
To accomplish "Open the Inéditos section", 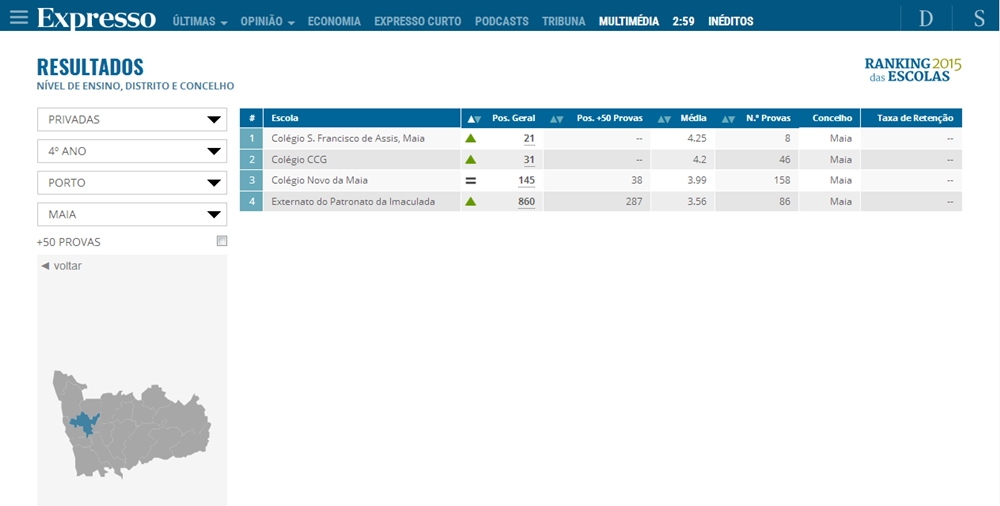I will point(731,22).
